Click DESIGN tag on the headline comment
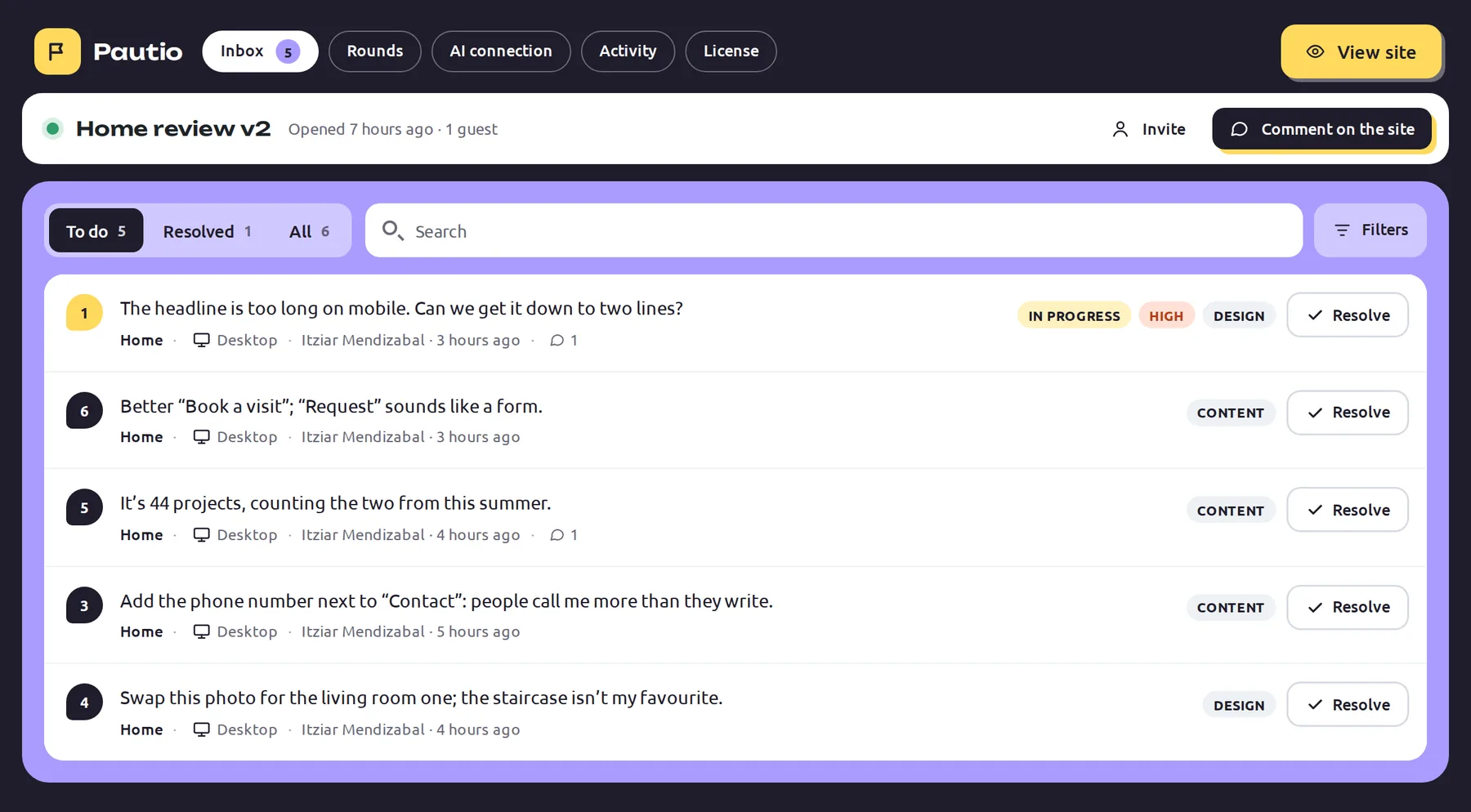 coord(1239,316)
